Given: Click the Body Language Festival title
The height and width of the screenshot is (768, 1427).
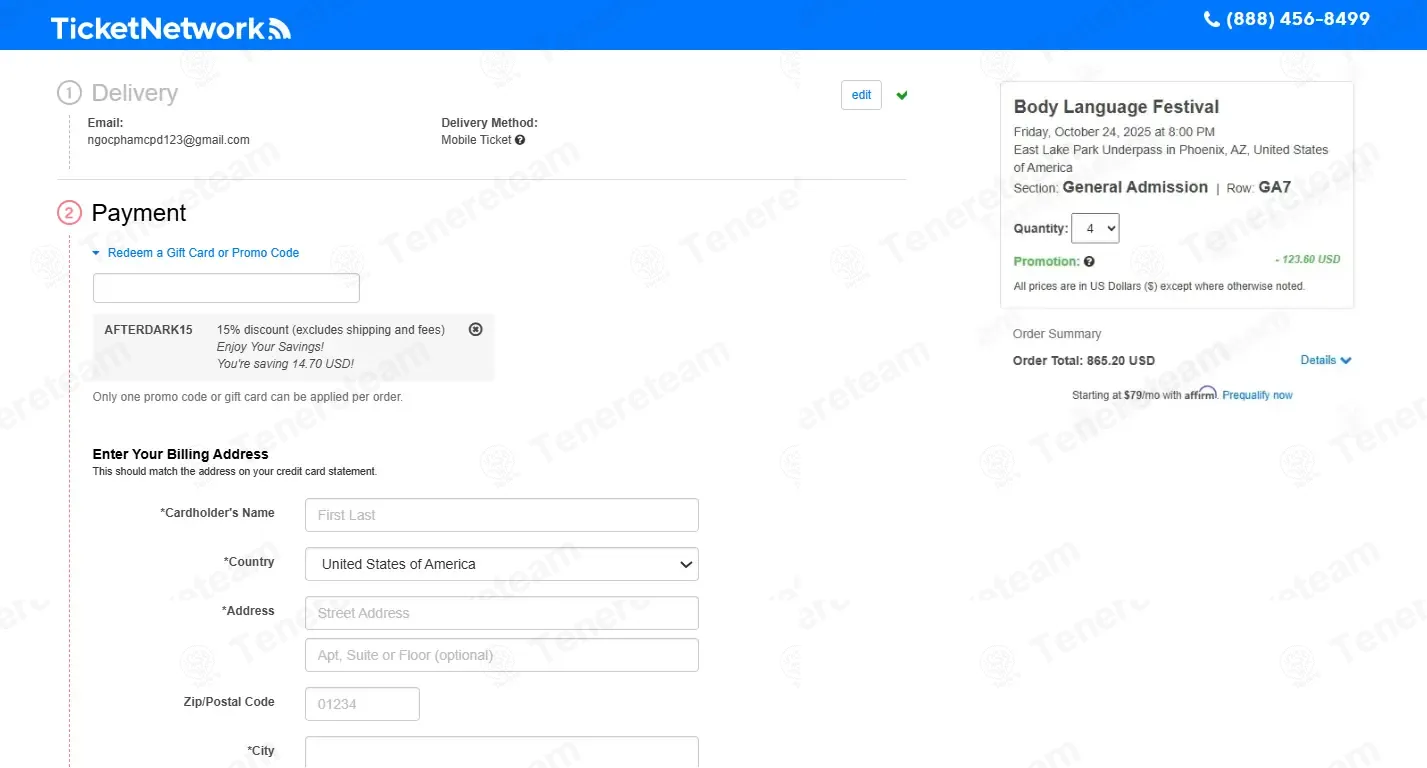Looking at the screenshot, I should pyautogui.click(x=1116, y=107).
